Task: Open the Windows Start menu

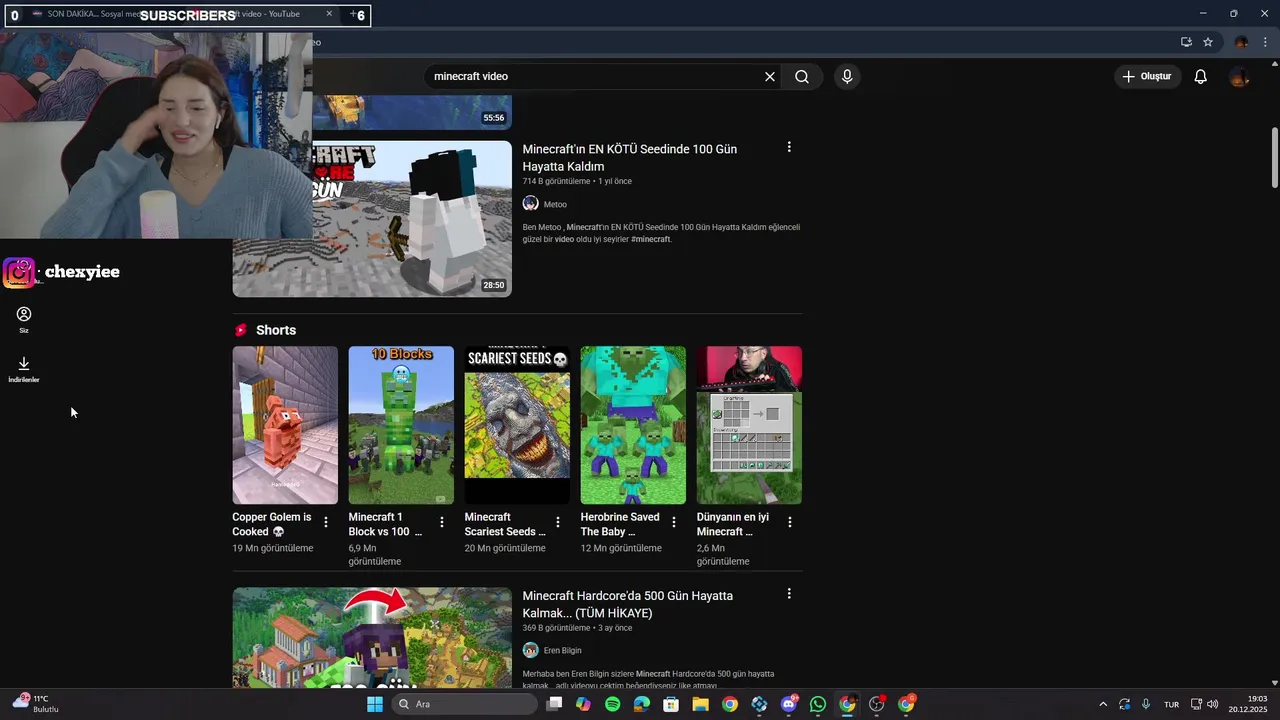Action: click(x=375, y=704)
